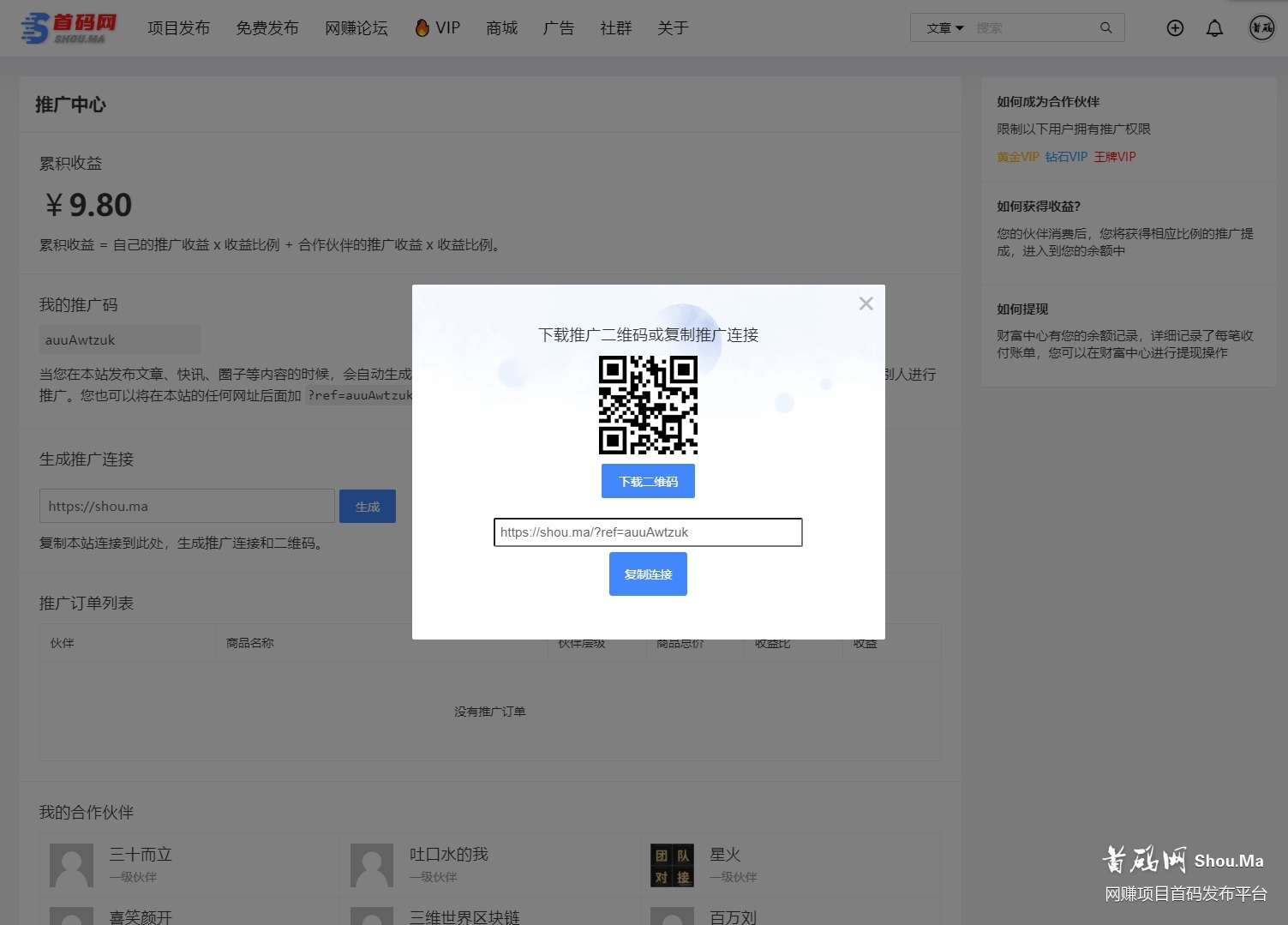
Task: Click 星火's 团队对接 avatar image
Action: (672, 865)
